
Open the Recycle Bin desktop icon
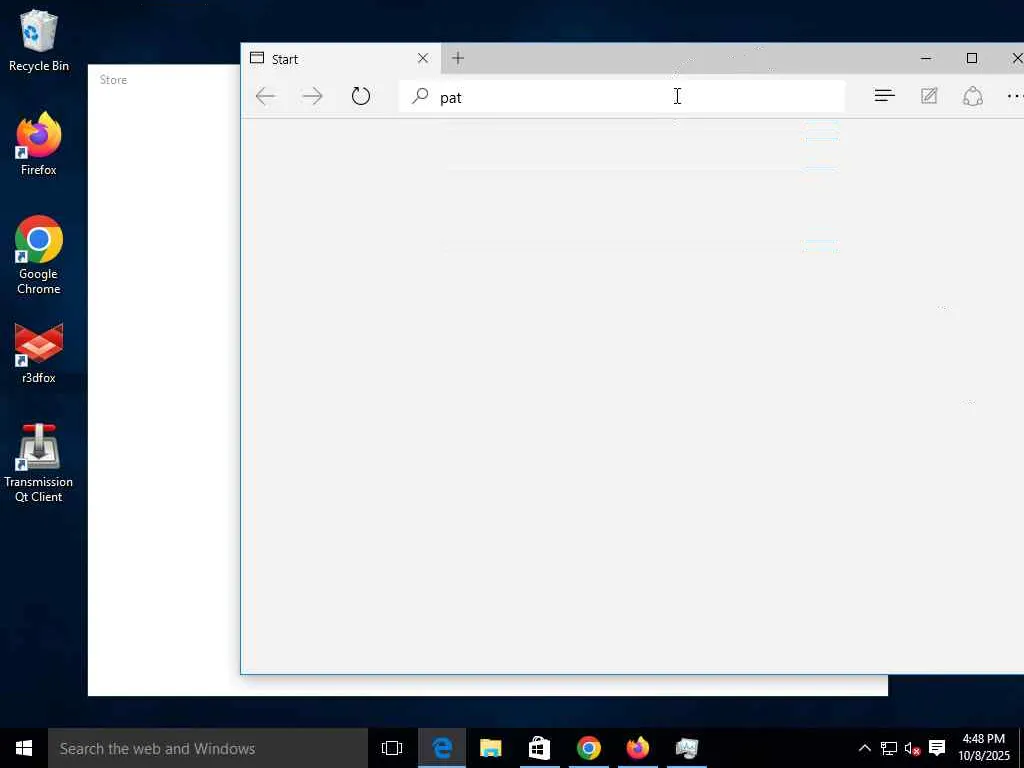click(x=39, y=40)
